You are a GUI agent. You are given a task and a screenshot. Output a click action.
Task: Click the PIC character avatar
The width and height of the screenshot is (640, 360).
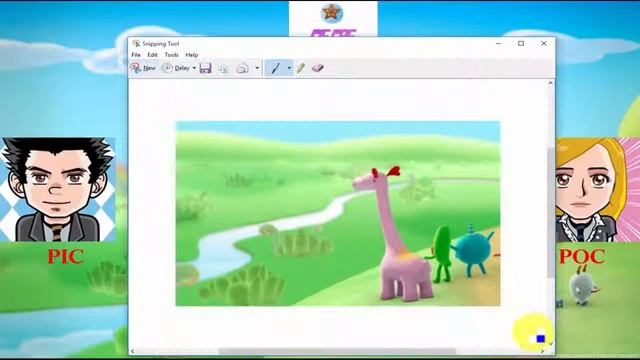coord(58,189)
